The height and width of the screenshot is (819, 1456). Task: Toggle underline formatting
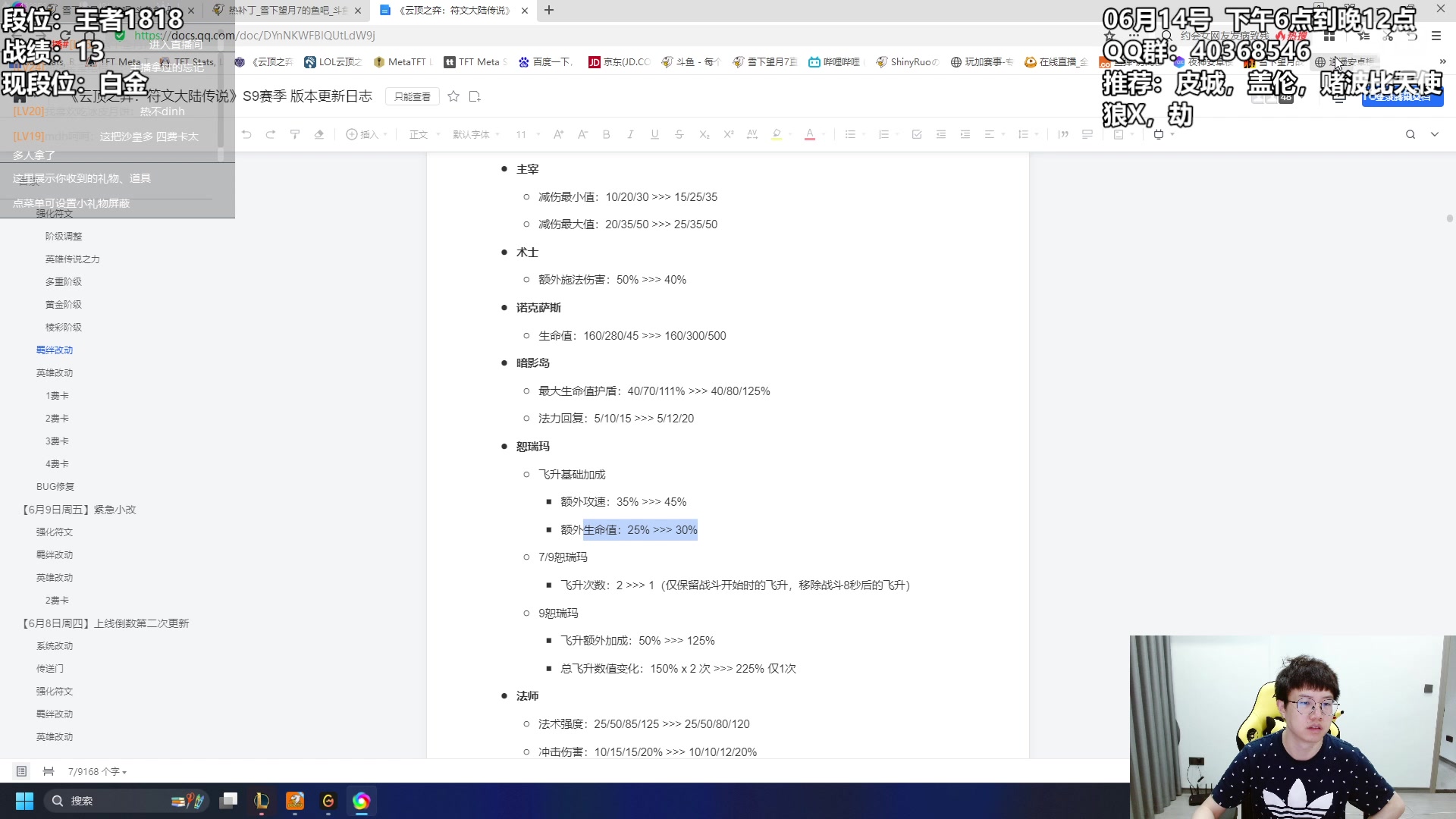tap(654, 134)
